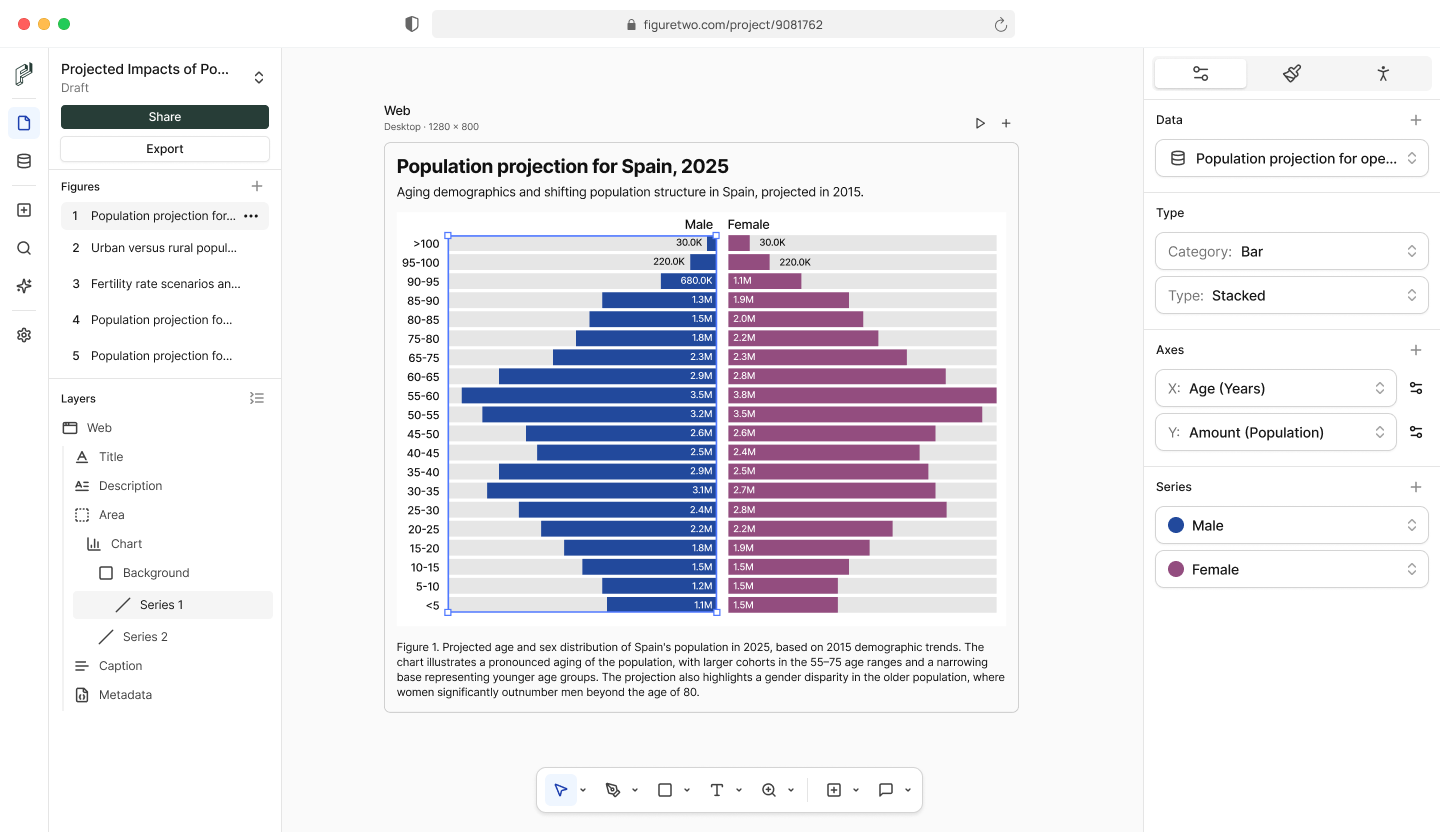Click the Export button
The image size is (1440, 832).
click(165, 149)
